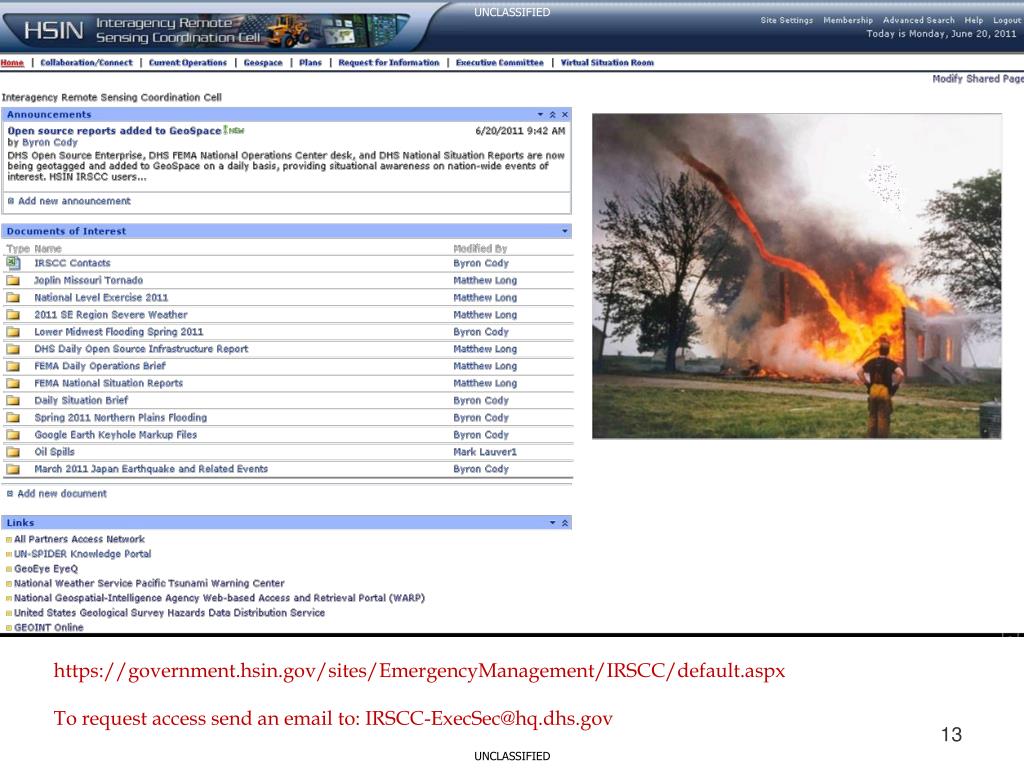Image resolution: width=1024 pixels, height=768 pixels.
Task: Open the Announcements panel dropdown arrow menu
Action: tap(540, 114)
